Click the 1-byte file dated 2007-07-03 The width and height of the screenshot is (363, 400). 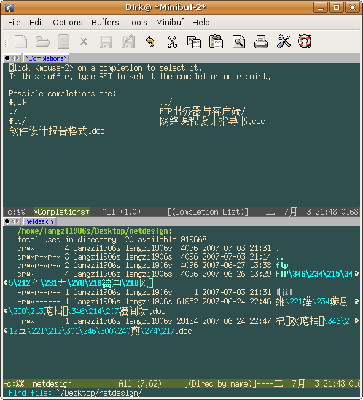tap(284, 292)
